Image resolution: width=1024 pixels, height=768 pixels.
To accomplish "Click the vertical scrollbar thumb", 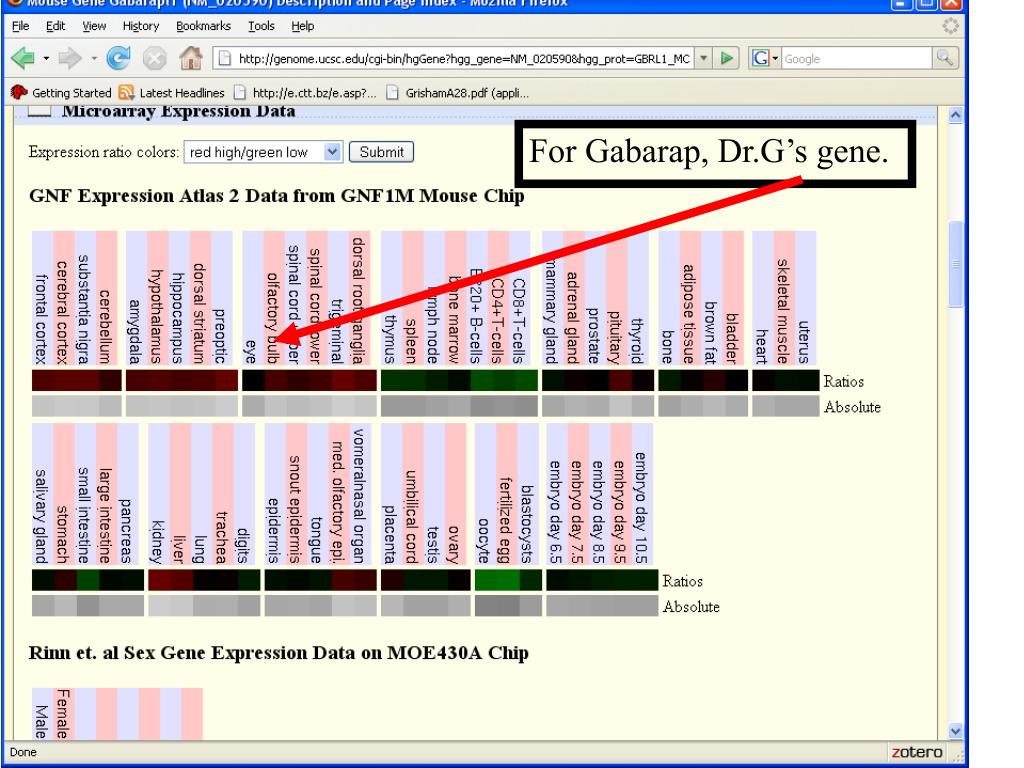I will point(955,264).
